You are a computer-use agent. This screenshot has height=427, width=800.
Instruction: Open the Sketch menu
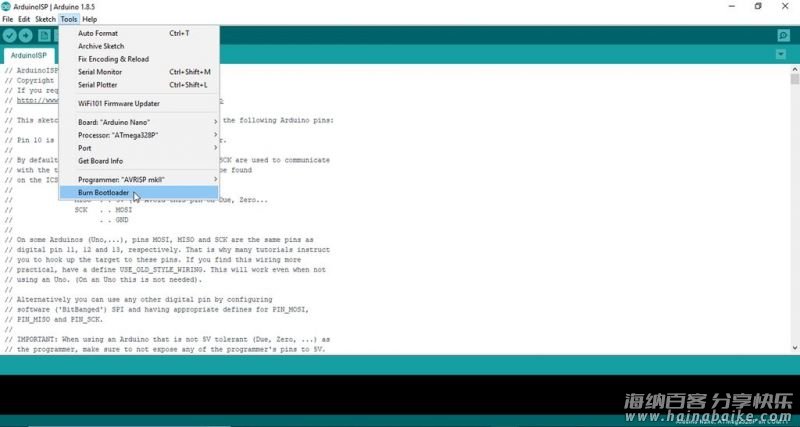coord(45,19)
